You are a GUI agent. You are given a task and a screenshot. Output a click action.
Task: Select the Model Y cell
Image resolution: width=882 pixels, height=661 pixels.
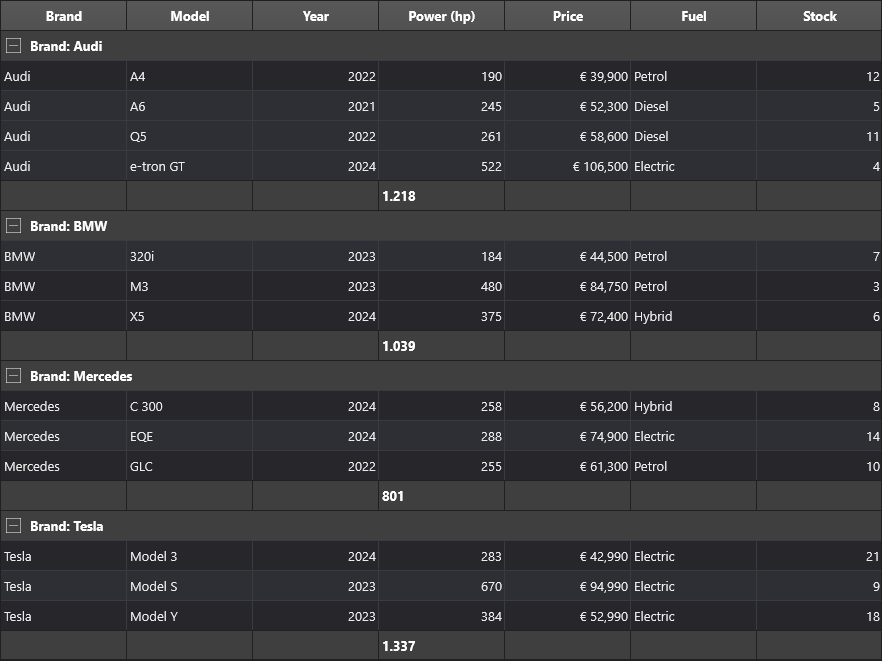click(x=190, y=616)
